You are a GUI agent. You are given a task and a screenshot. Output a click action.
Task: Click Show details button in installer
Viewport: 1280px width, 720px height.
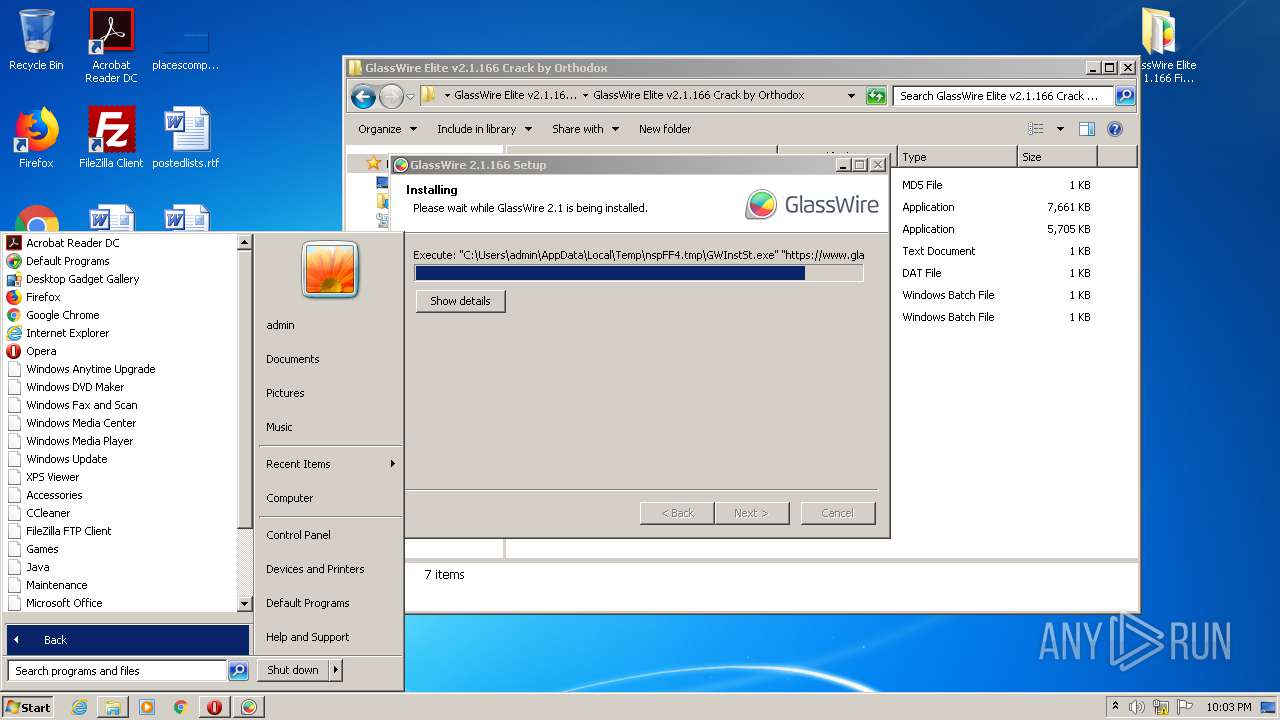460,301
